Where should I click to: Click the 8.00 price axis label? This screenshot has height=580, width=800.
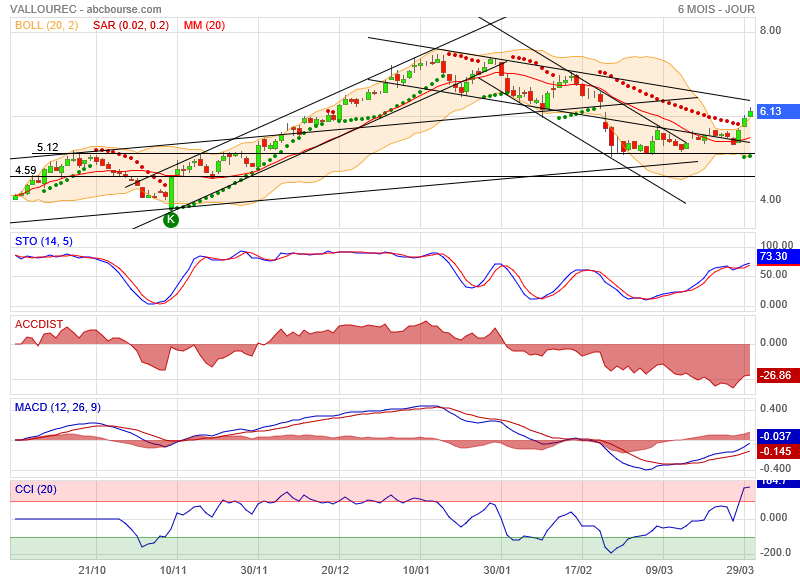(770, 30)
